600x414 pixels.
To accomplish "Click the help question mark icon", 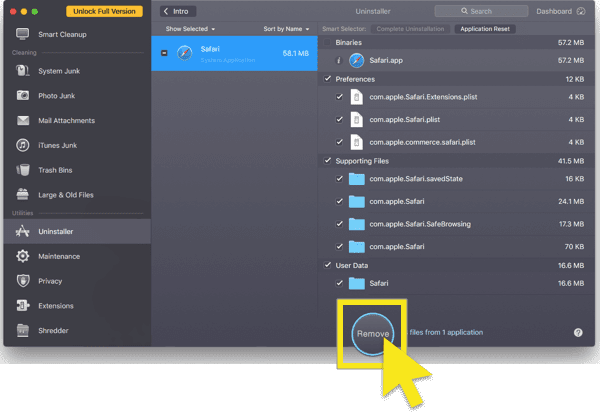I will coord(578,332).
